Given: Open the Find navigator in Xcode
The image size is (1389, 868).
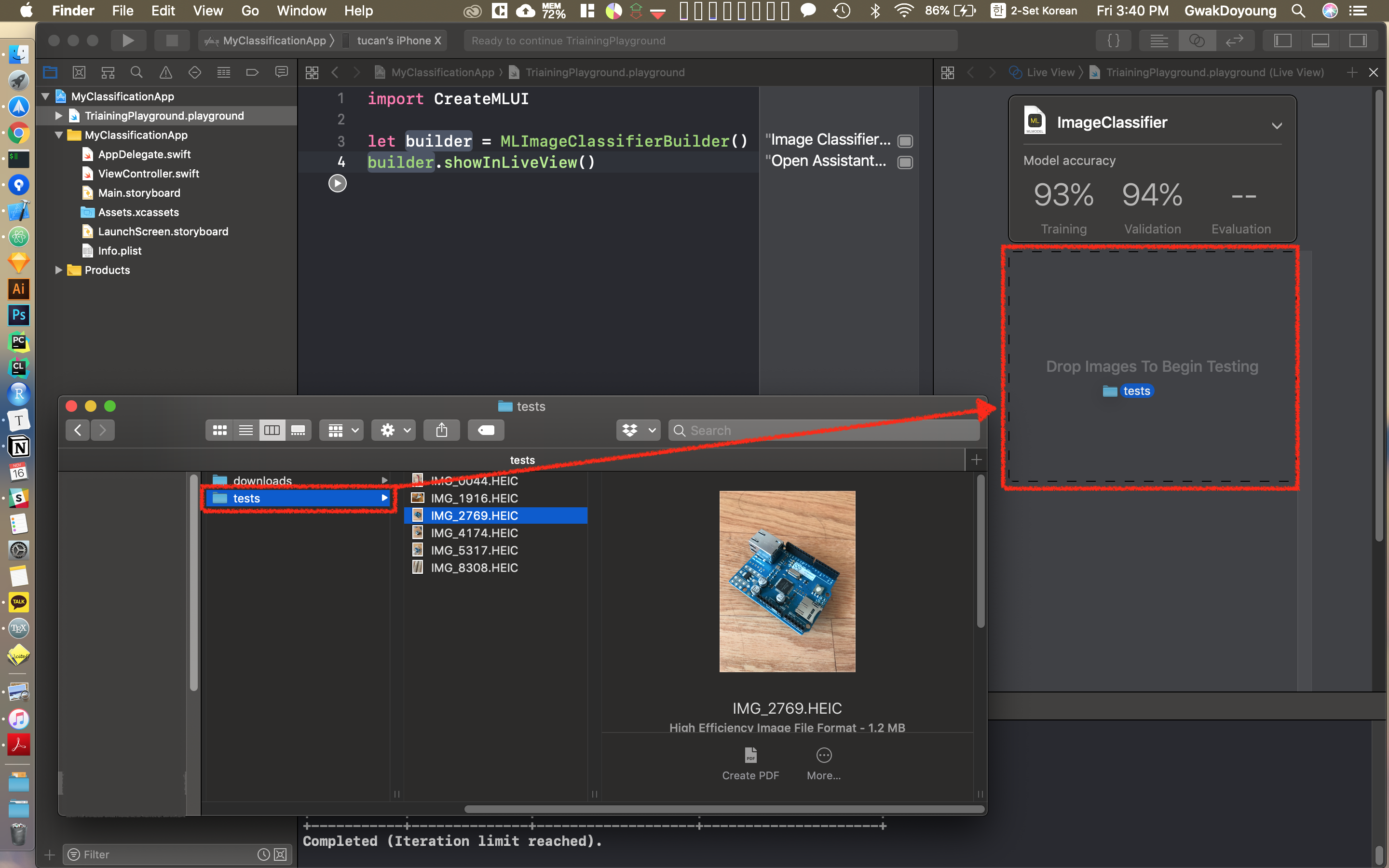Looking at the screenshot, I should point(136,72).
